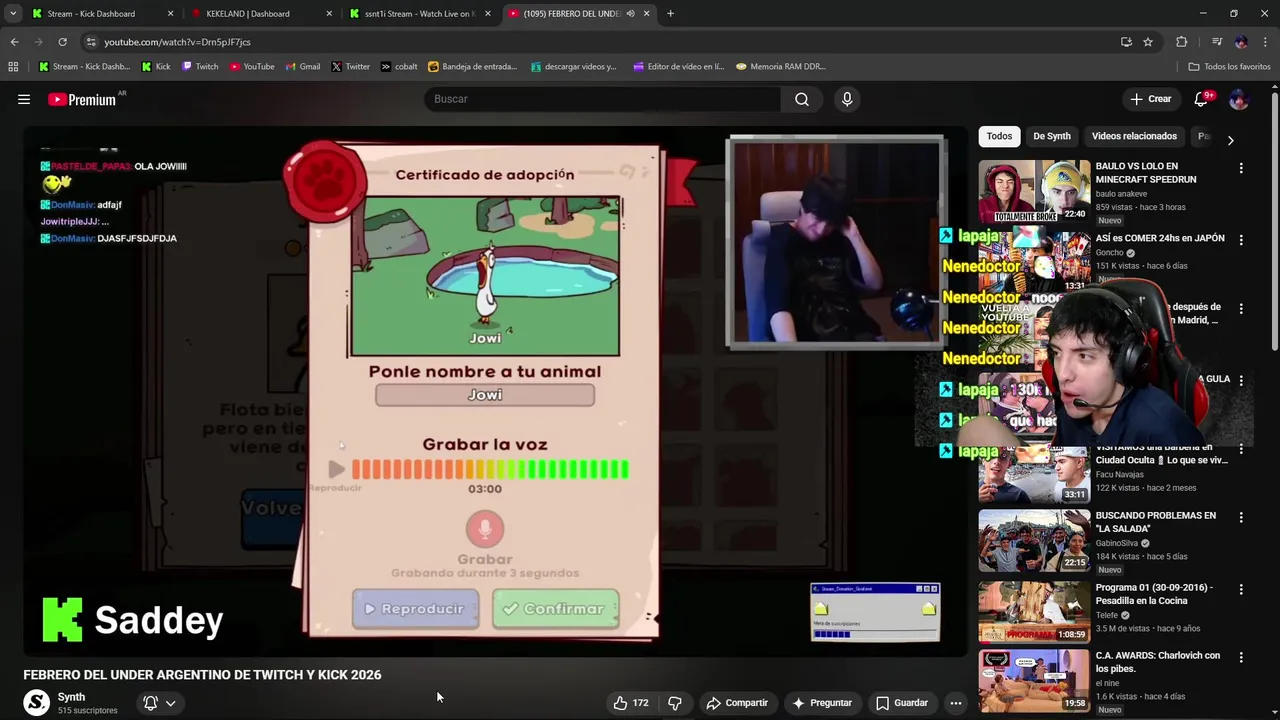
Task: Open options for Programa 01 video
Action: 1241,589
